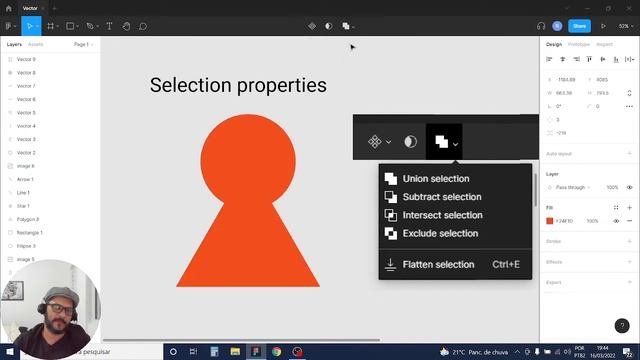Open Chrome from the Windows taskbar
The image size is (640, 360).
click(x=277, y=351)
